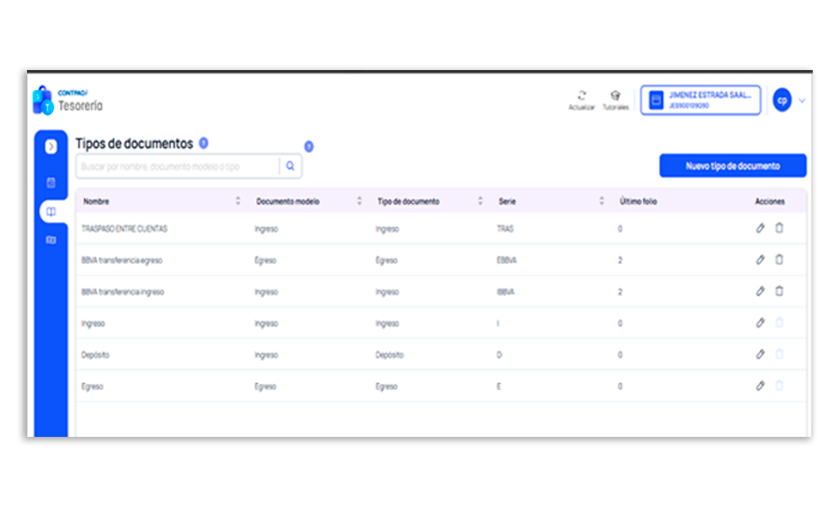Delete the BBVA transferencia ingreso row
824x507 pixels.
click(x=779, y=291)
